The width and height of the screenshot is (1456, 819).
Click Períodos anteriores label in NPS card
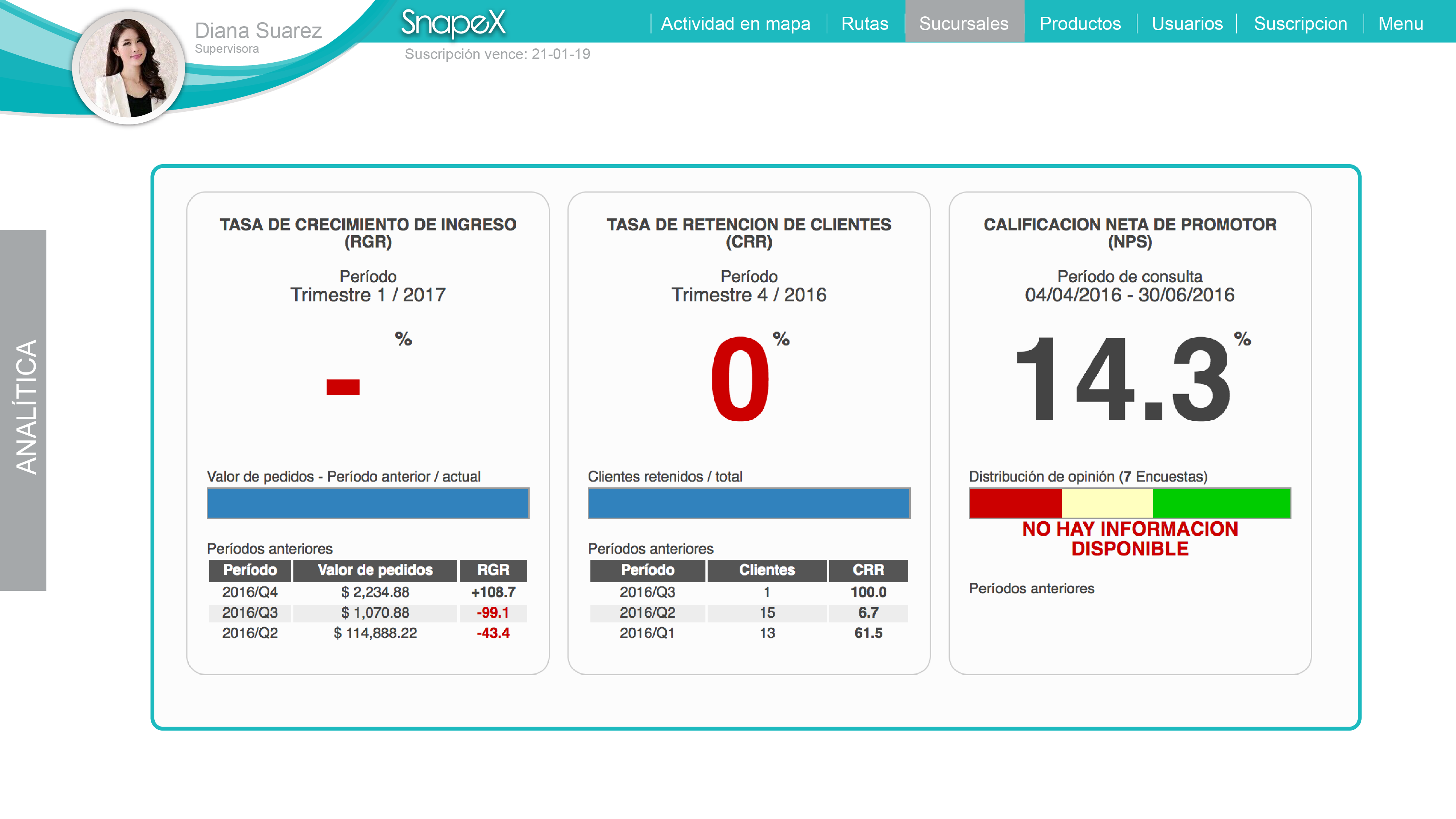pos(1032,588)
